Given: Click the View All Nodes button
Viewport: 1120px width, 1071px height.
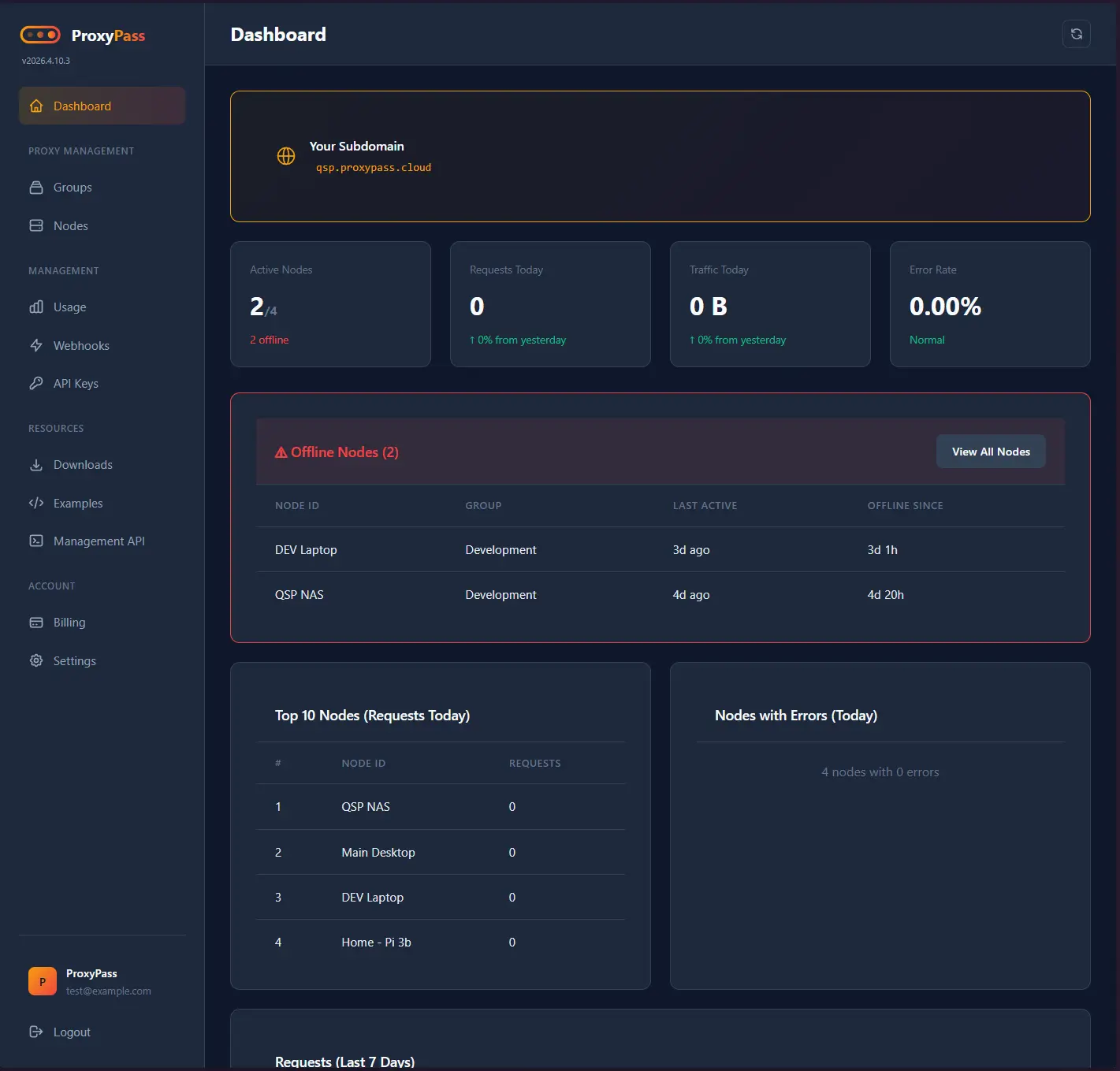Looking at the screenshot, I should click(991, 452).
